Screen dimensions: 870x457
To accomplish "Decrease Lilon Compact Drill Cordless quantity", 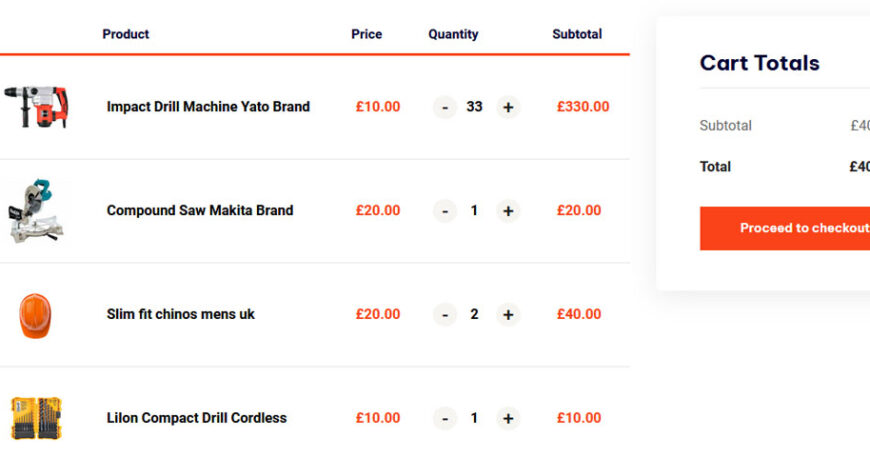I will [445, 419].
